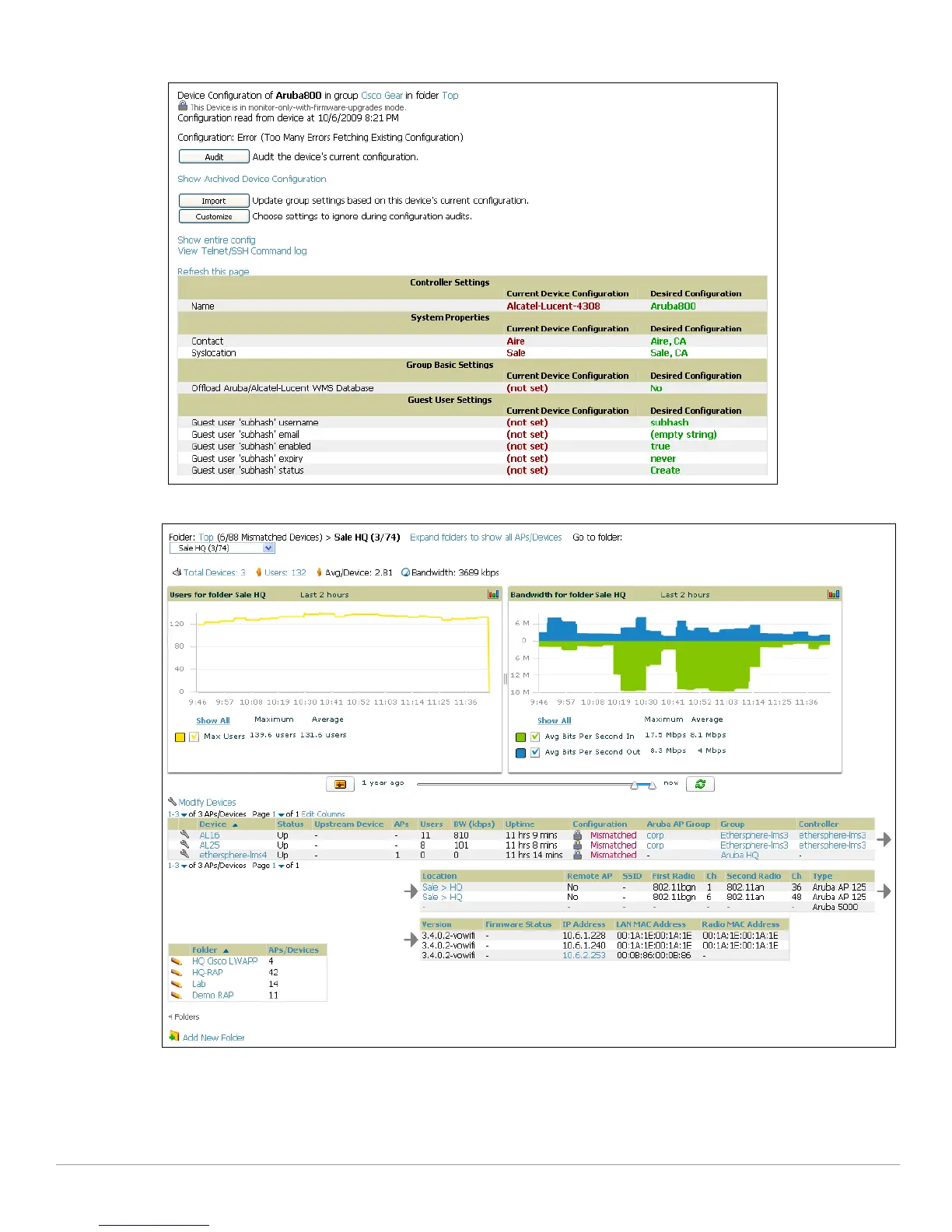Open the HQ Cisco LWAPP folder
The height and width of the screenshot is (1232, 952).
225,961
